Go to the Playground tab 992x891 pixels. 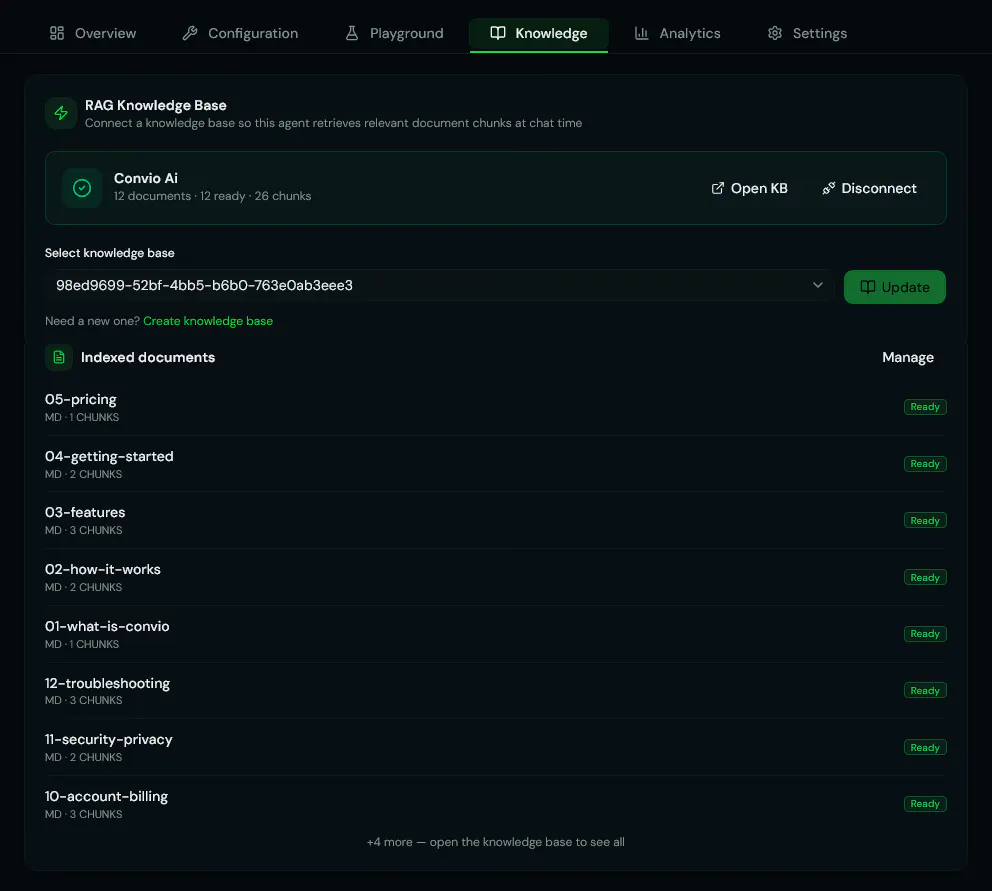(x=394, y=34)
